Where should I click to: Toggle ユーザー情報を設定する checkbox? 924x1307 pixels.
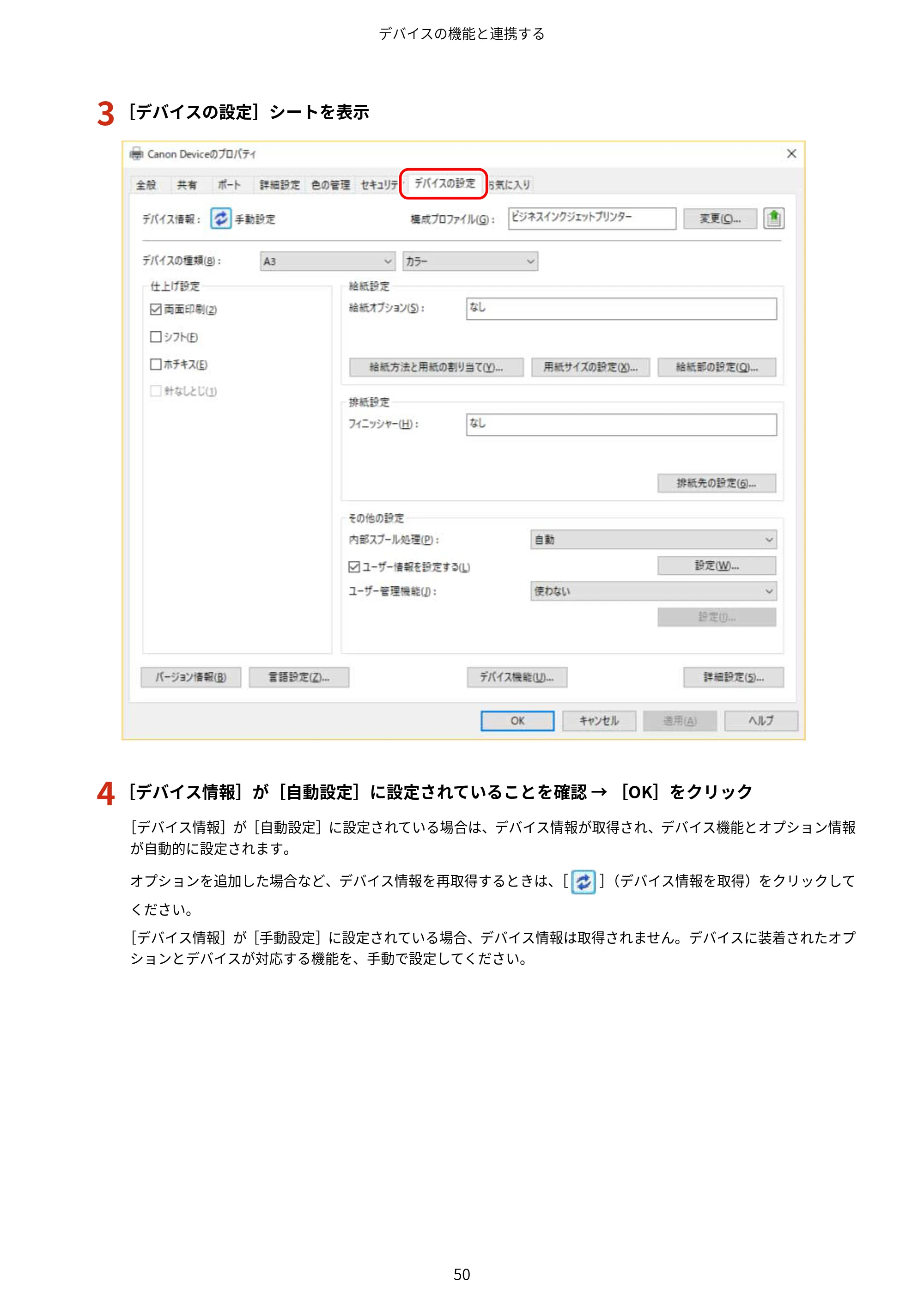pyautogui.click(x=354, y=567)
